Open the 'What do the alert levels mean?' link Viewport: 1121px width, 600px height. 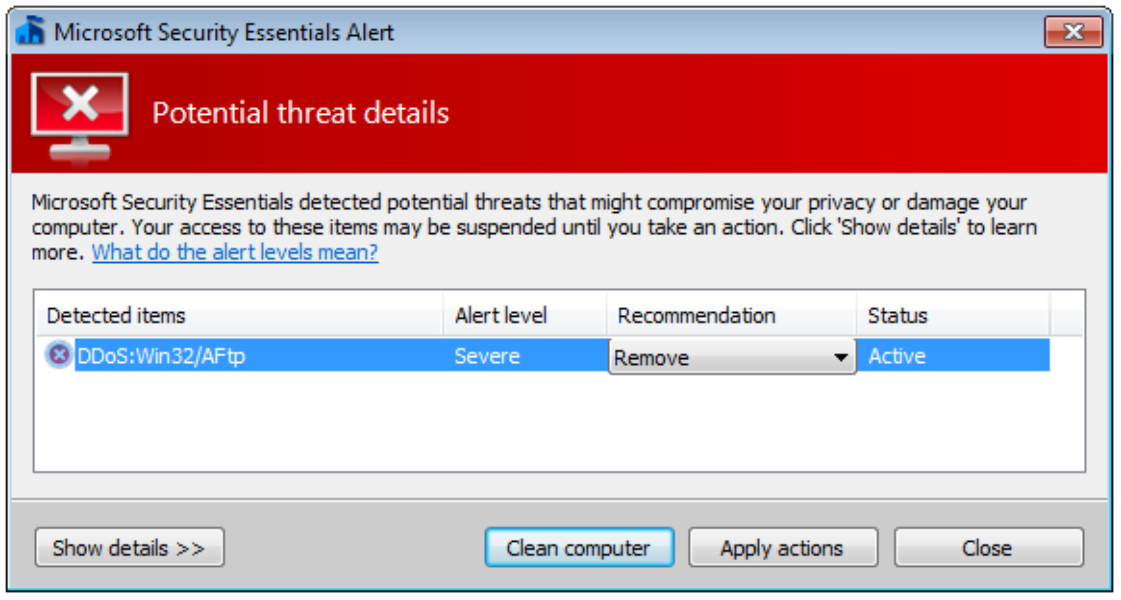pyautogui.click(x=235, y=253)
